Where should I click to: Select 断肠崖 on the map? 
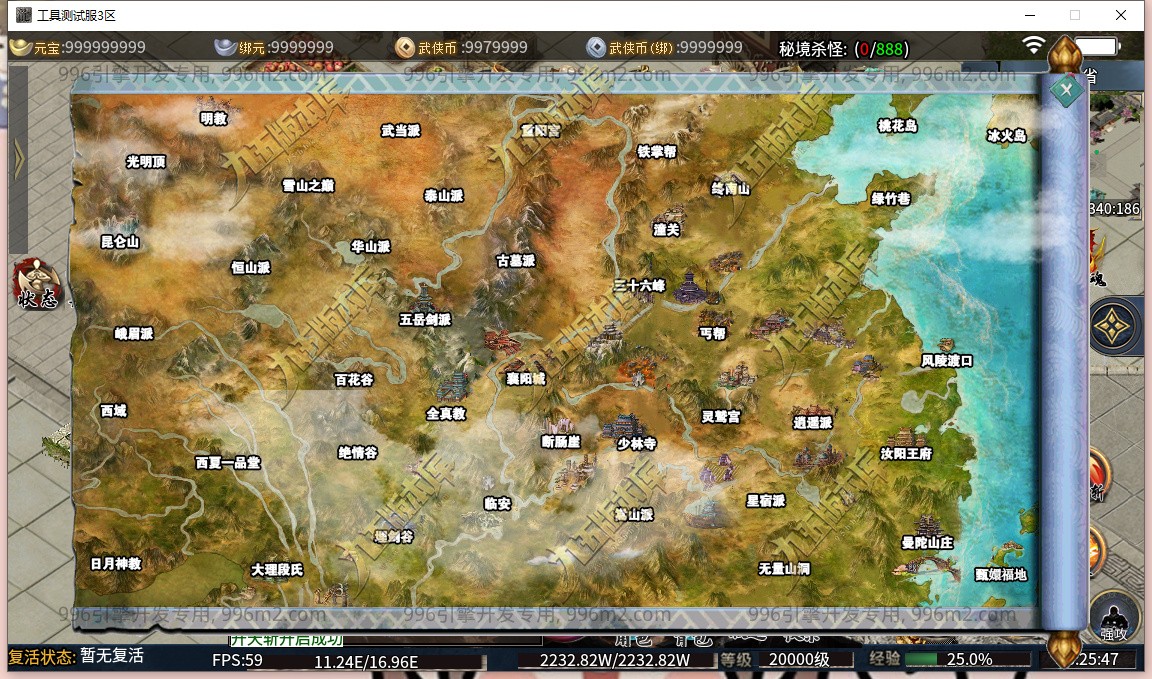[x=561, y=441]
